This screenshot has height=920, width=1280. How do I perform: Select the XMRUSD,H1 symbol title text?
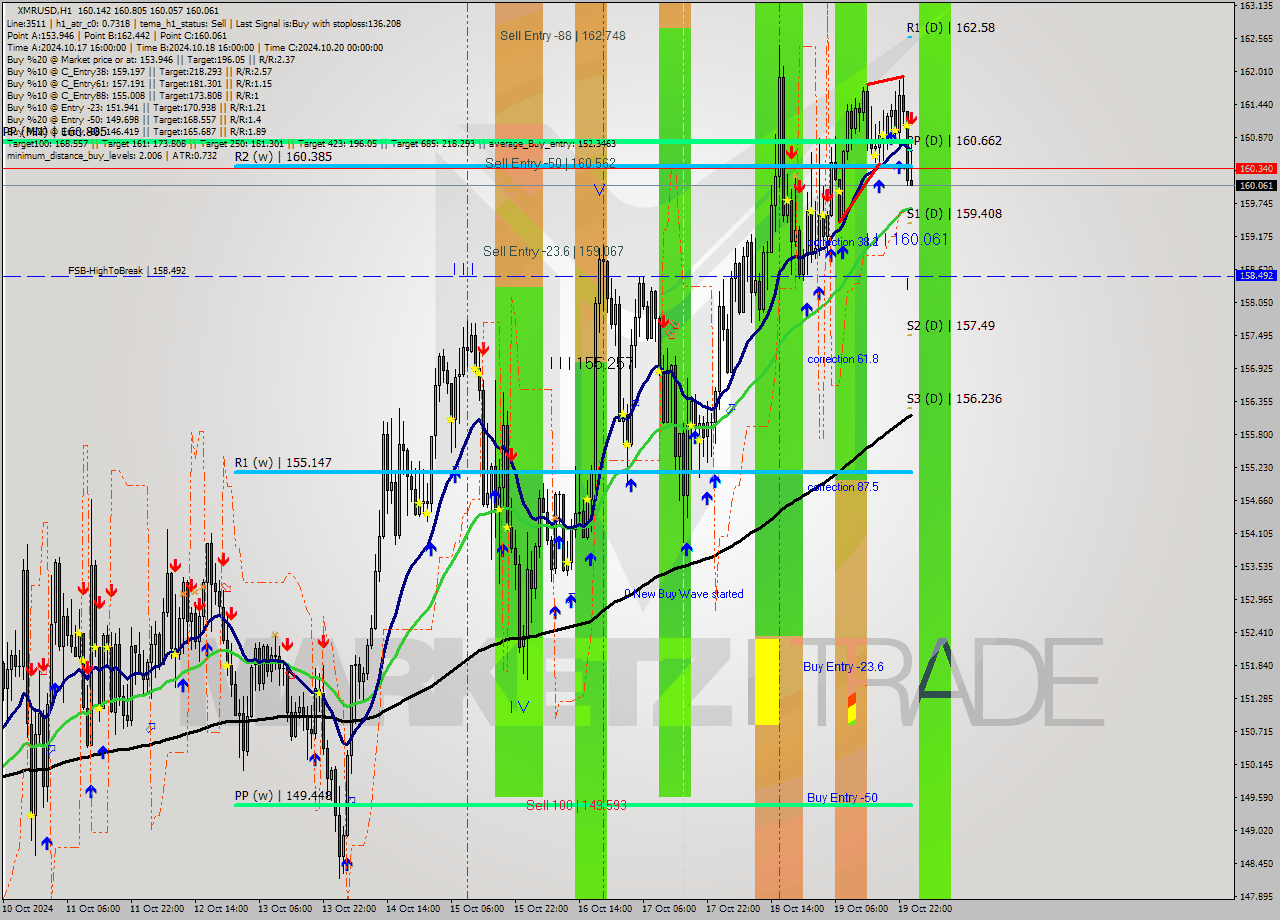coord(44,10)
